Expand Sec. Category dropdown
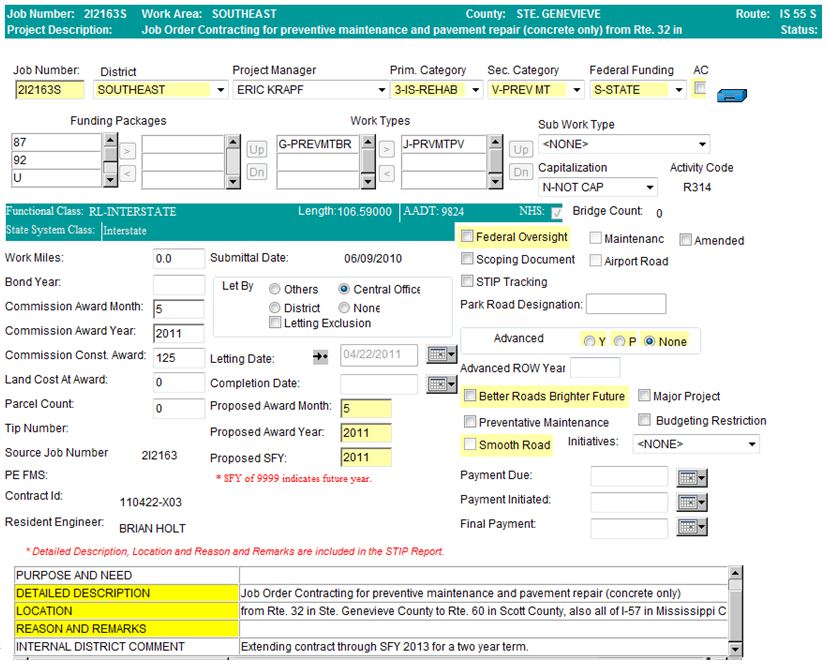Image resolution: width=829 pixels, height=672 pixels. tap(577, 90)
